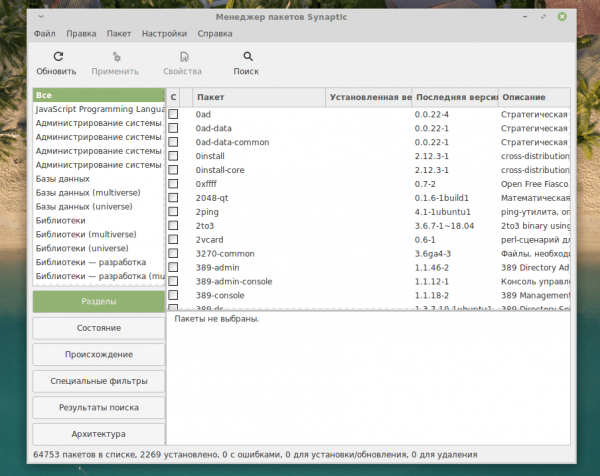Select the Базы данных section

99,179
